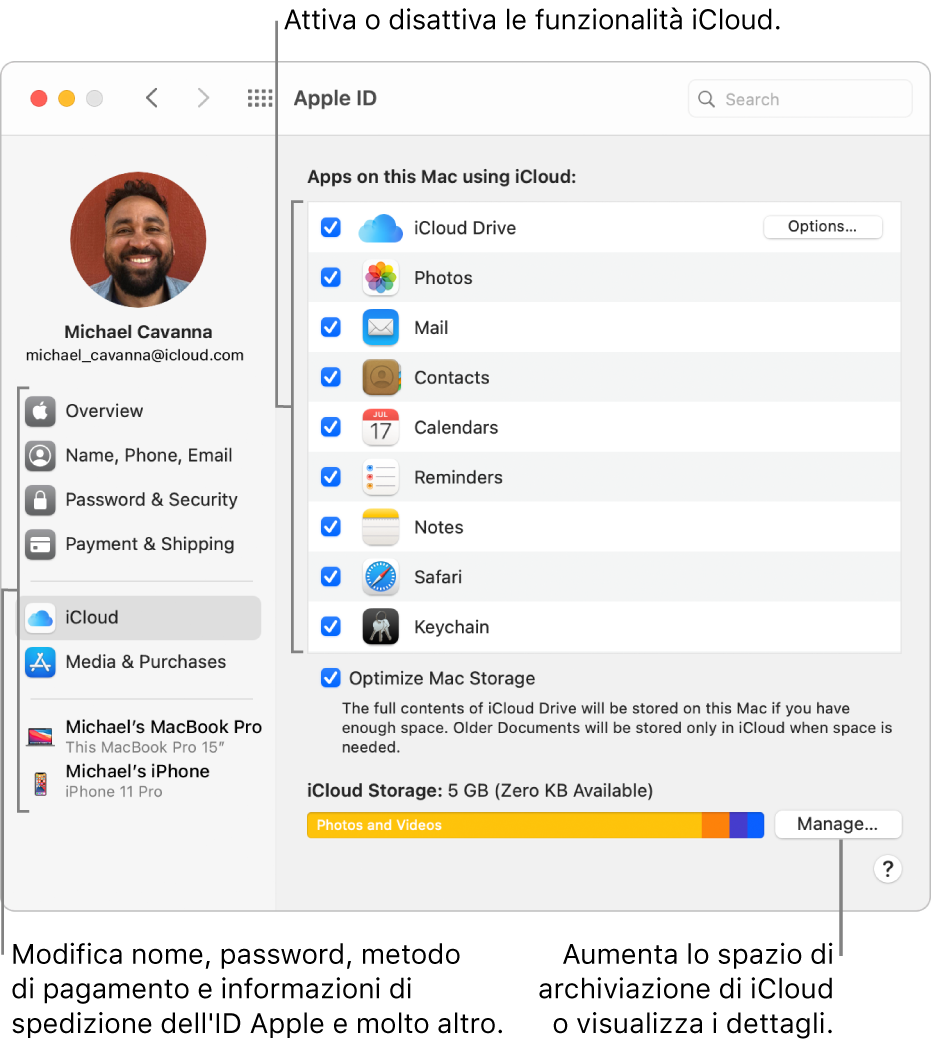
Task: Click the Search input field
Action: coord(800,99)
